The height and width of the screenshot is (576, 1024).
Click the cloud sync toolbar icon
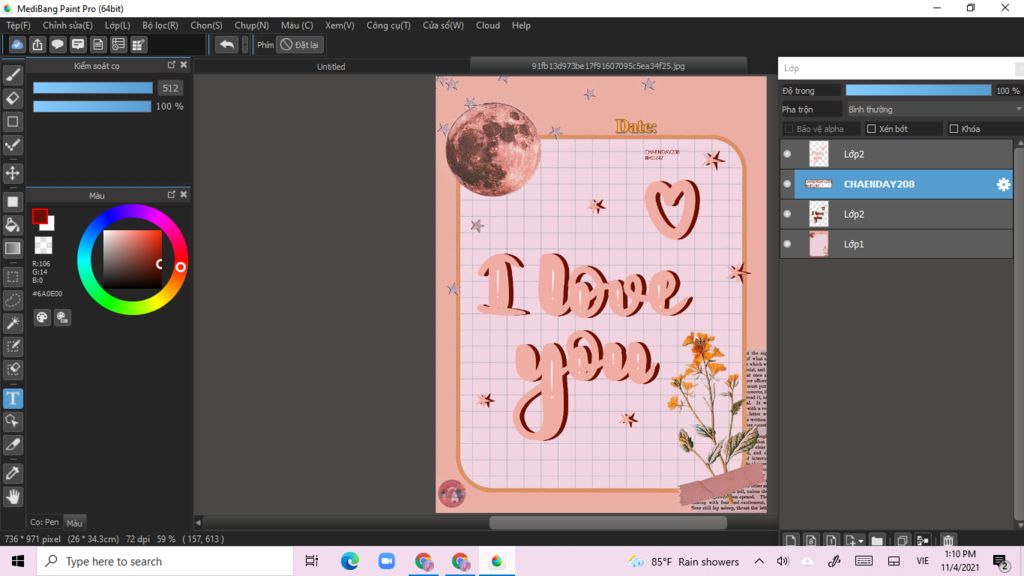click(17, 44)
